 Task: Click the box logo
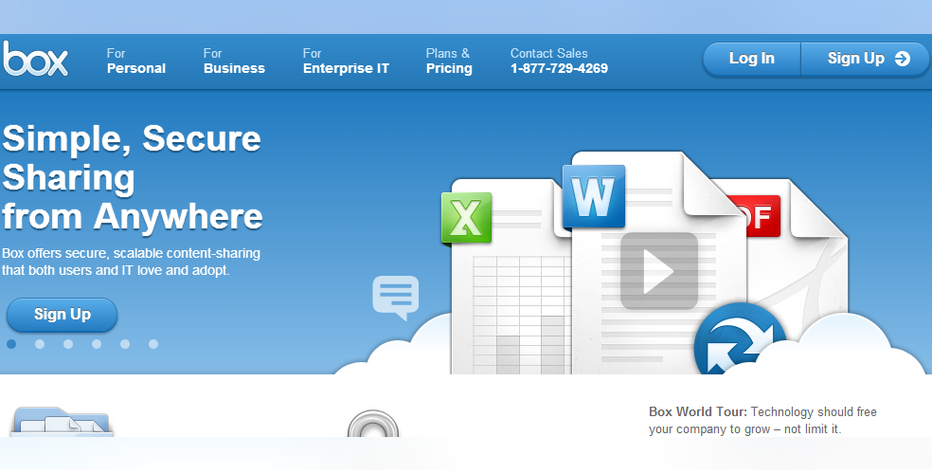(35, 59)
